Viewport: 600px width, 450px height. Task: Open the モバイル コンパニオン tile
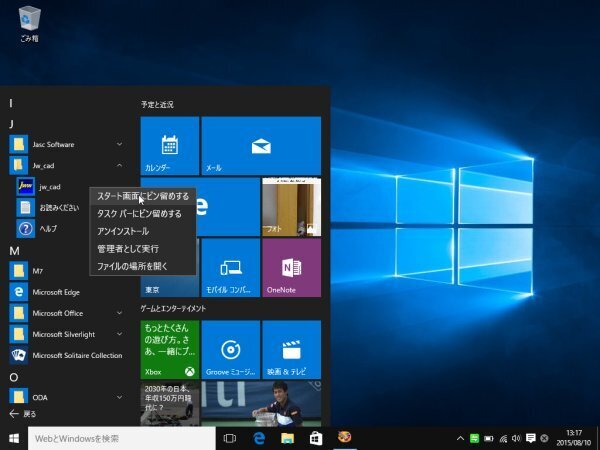tap(231, 267)
